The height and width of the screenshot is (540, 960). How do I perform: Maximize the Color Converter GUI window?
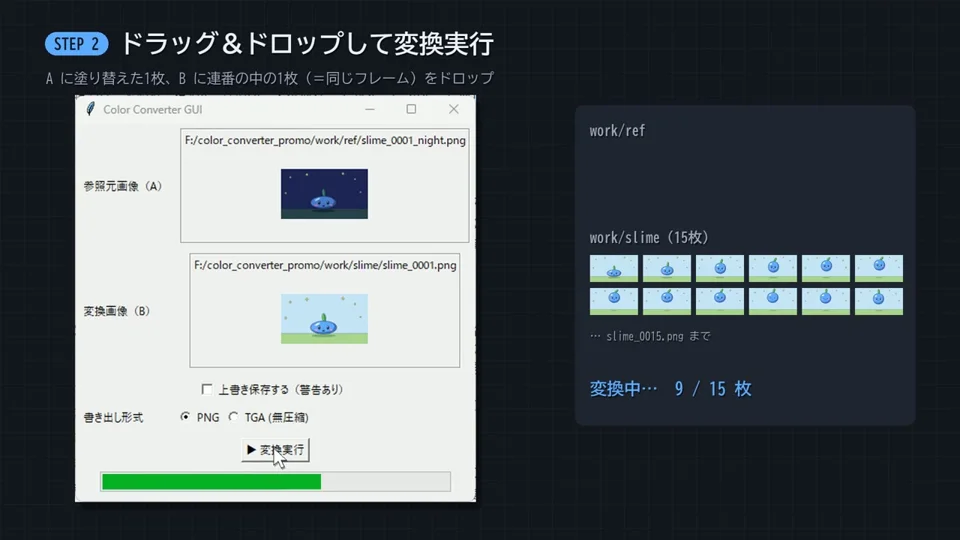(411, 109)
